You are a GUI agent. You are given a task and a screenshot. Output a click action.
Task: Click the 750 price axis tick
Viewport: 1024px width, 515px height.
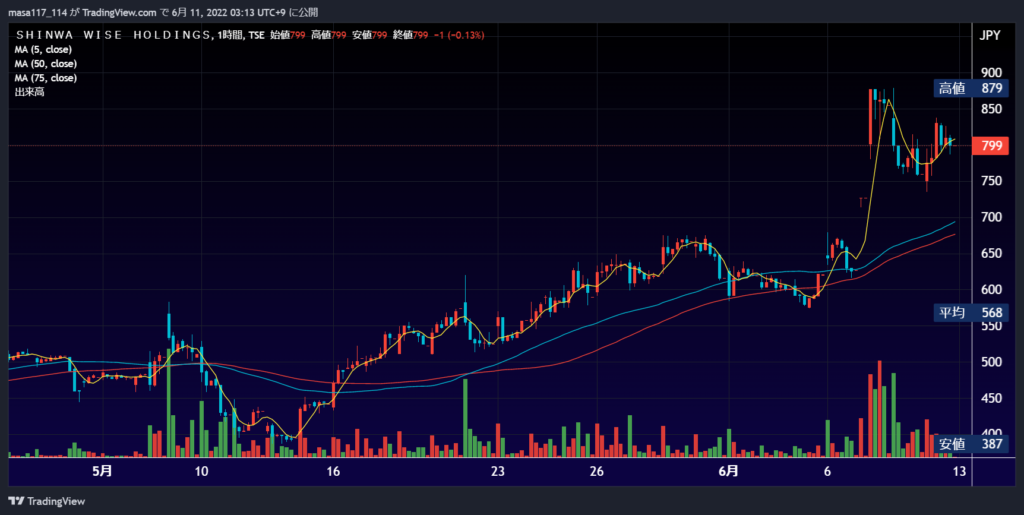point(991,181)
